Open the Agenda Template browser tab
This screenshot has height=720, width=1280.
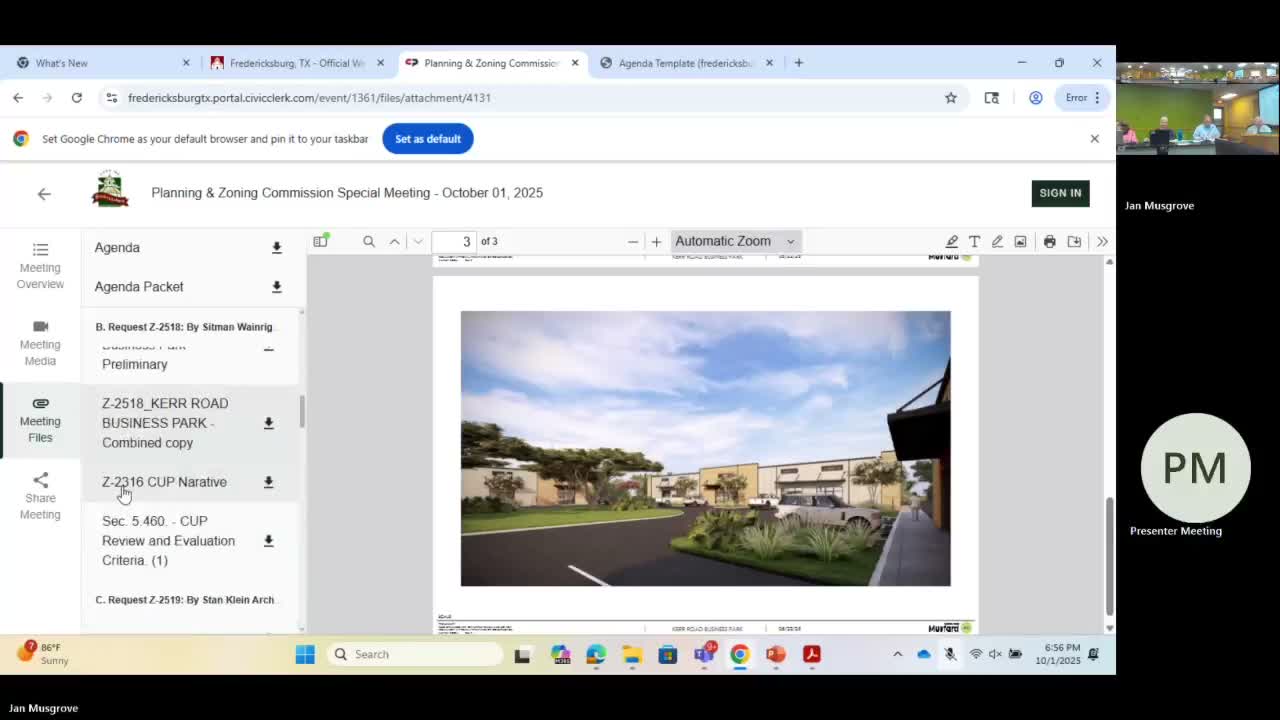coord(685,63)
